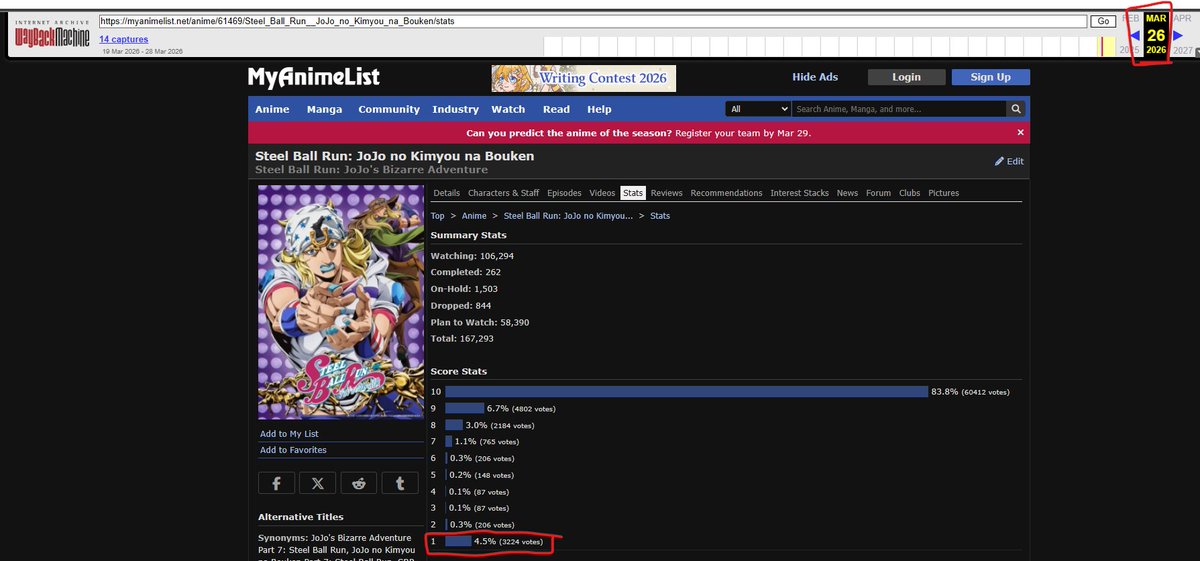Share on X (Twitter) icon
The image size is (1200, 561).
(317, 483)
